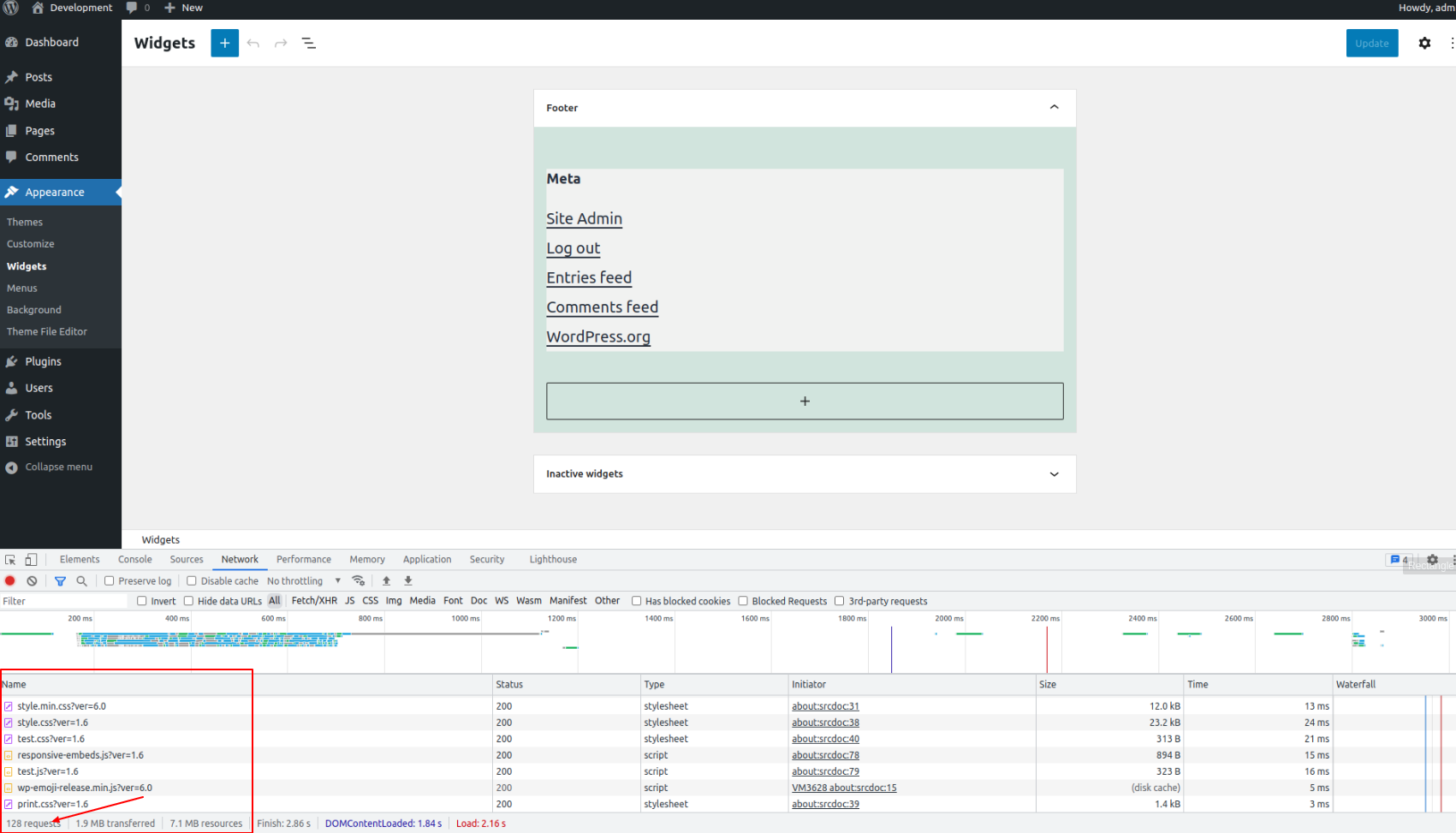Click the 2000 ms mark in network timeline
1456x833 pixels.
point(948,618)
